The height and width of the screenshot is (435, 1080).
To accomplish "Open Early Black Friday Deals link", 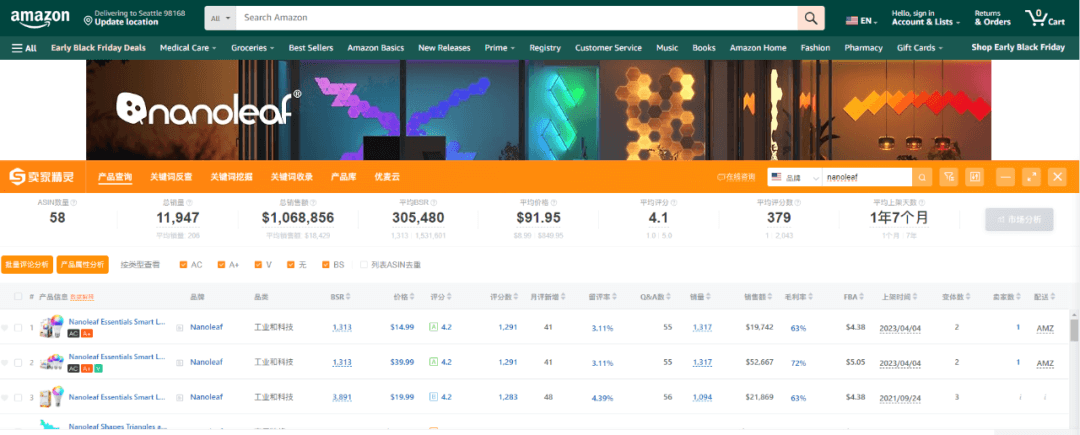I will (x=98, y=48).
